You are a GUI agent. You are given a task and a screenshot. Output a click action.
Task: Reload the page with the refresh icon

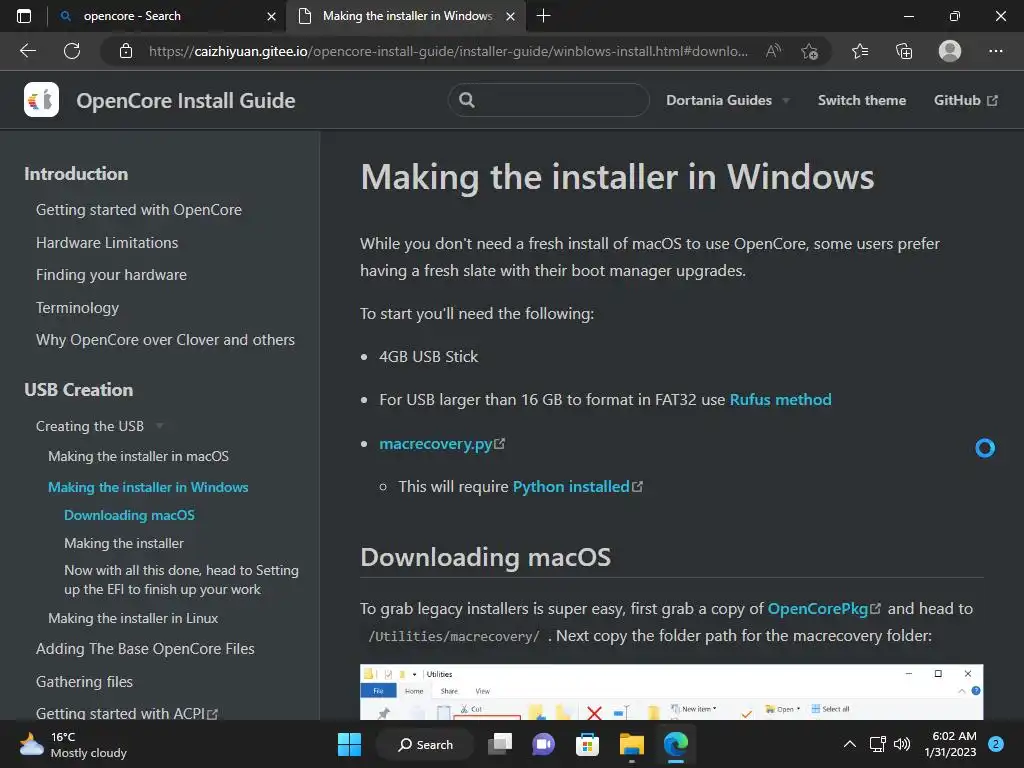(x=72, y=51)
